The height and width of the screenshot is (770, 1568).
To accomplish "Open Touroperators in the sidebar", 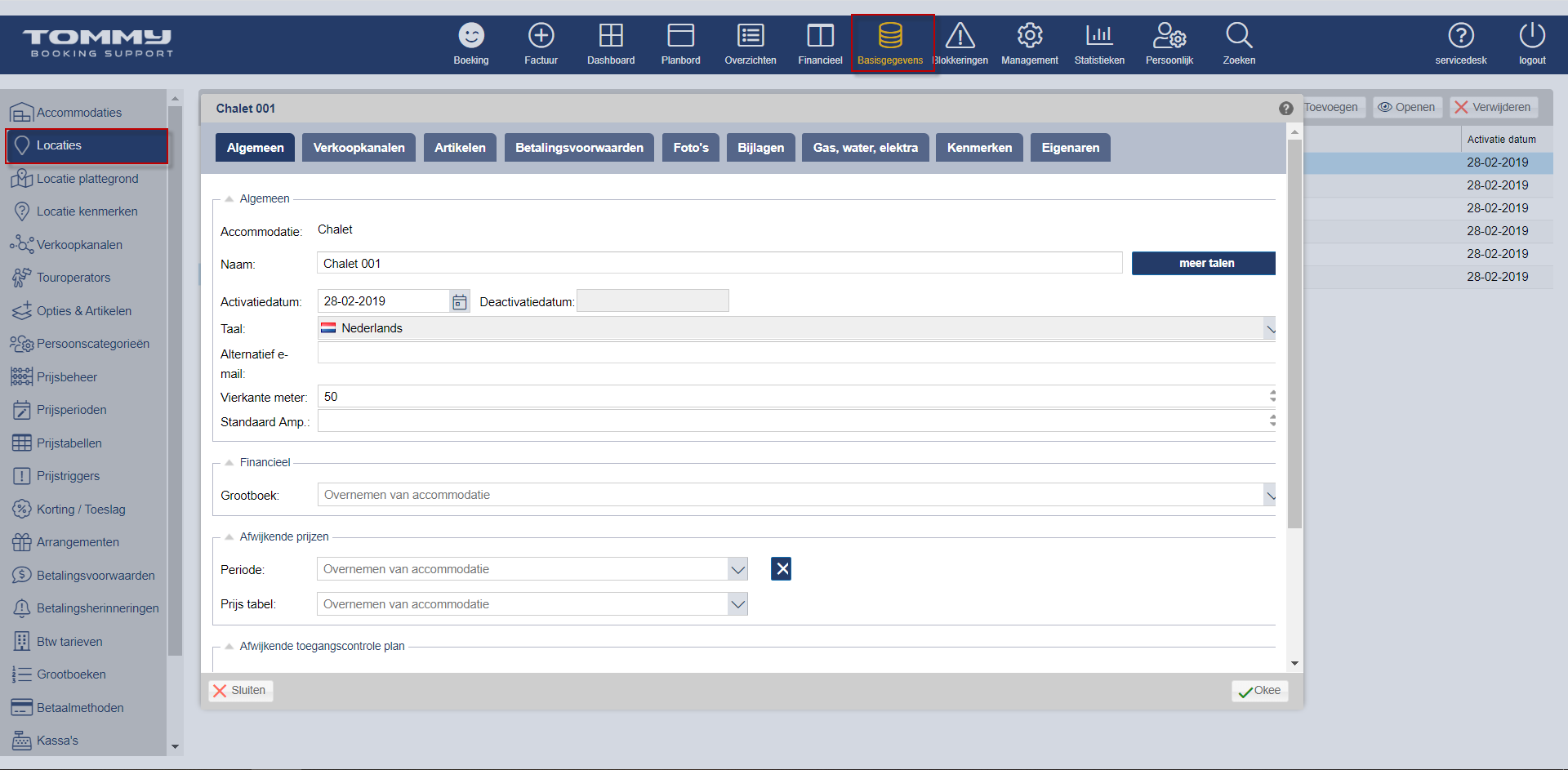I will (x=85, y=278).
